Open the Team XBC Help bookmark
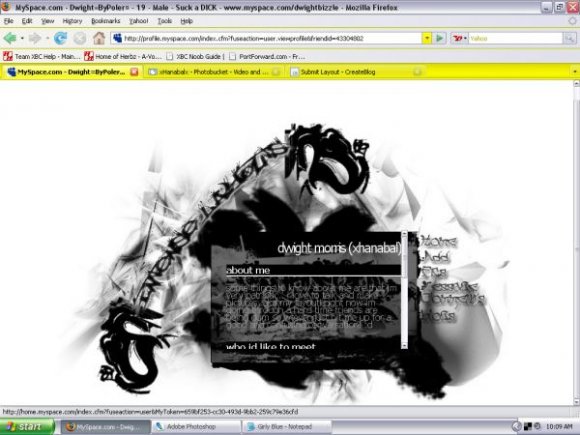This screenshot has height=435, width=580. [x=41, y=56]
